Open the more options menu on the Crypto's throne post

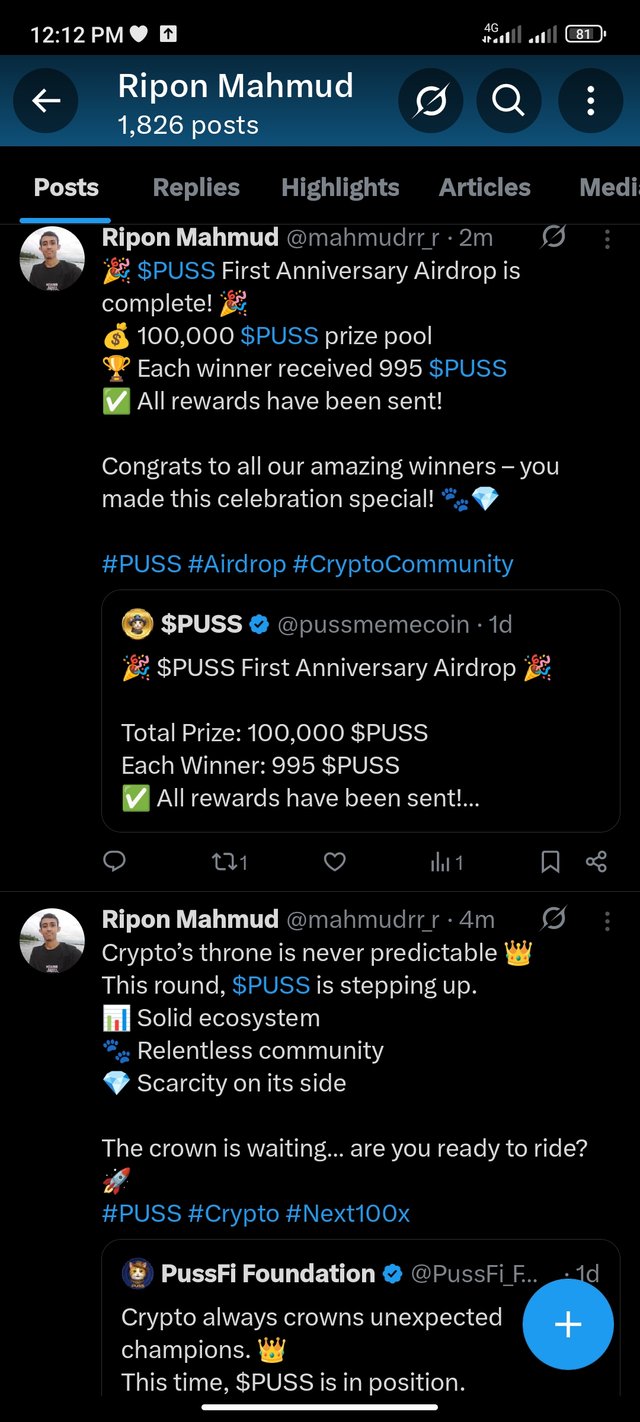[x=607, y=920]
